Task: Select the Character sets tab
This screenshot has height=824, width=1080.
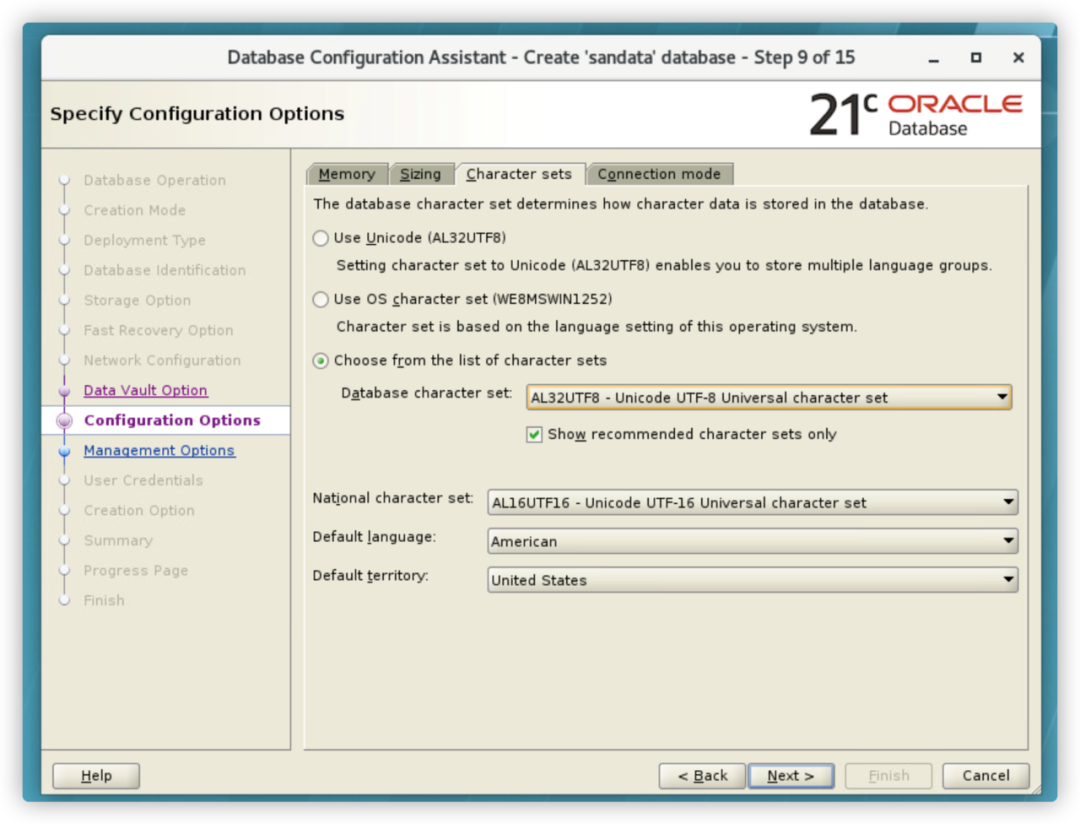Action: click(x=519, y=174)
